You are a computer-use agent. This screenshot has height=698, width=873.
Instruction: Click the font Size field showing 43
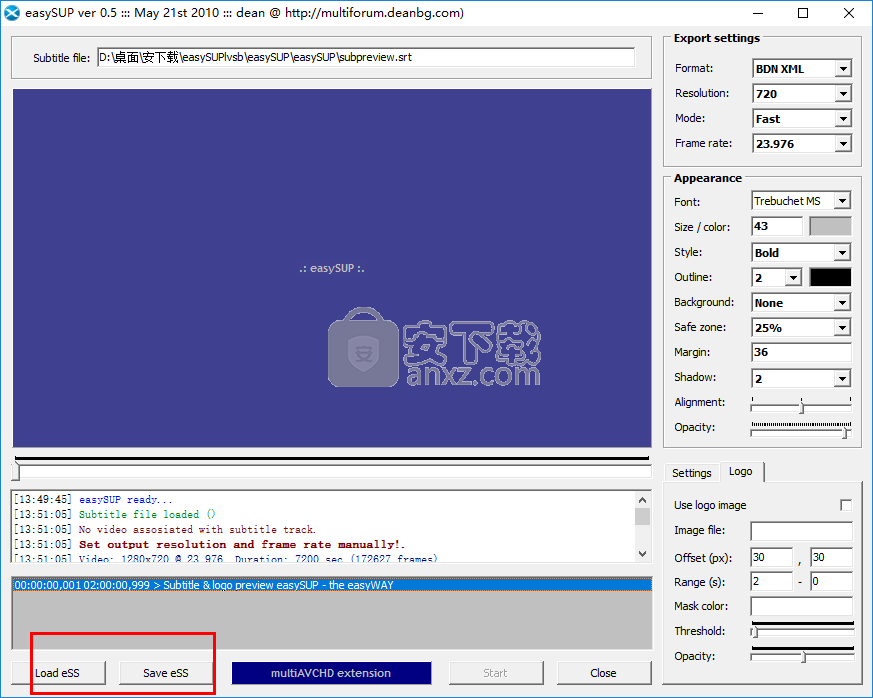[777, 227]
